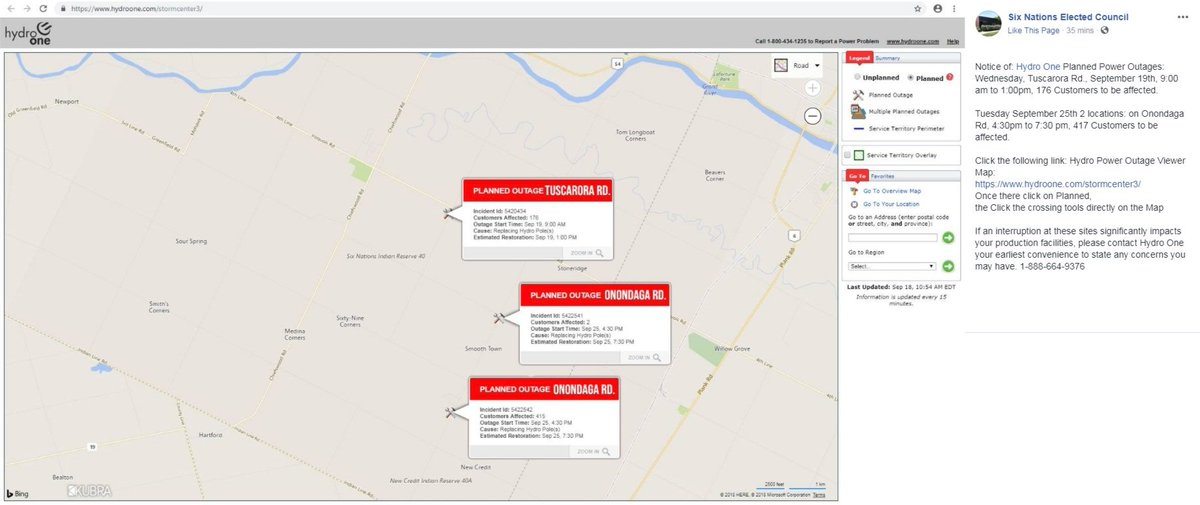
Task: Click the Go To Overview Map icon
Action: pos(853,191)
